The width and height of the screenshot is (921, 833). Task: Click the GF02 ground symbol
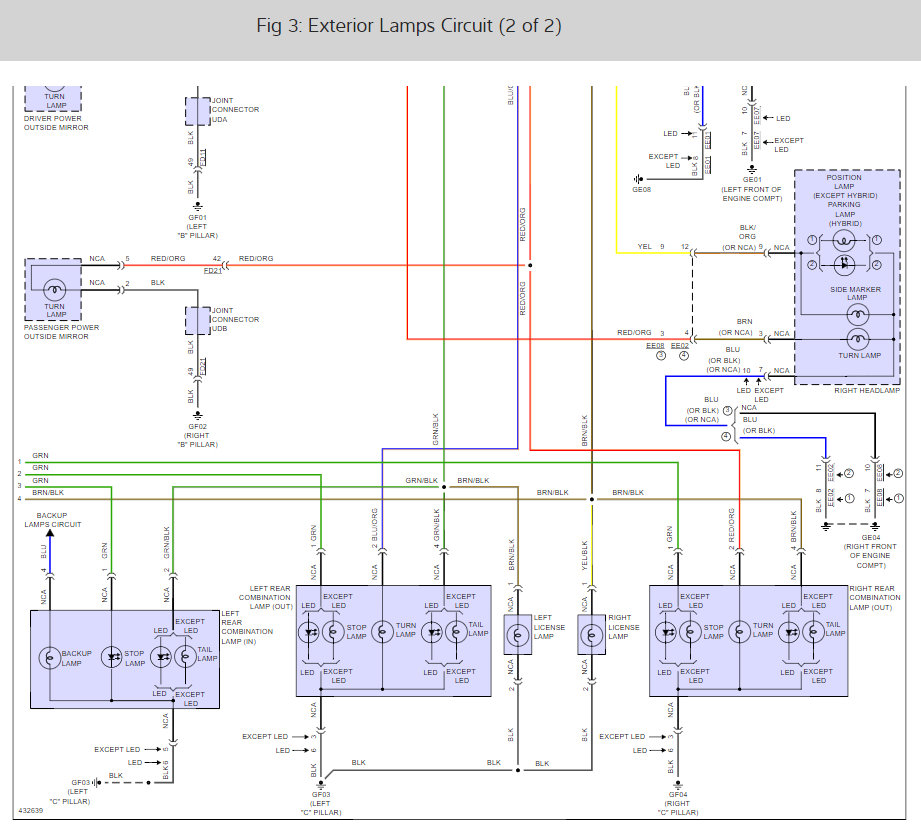[198, 416]
